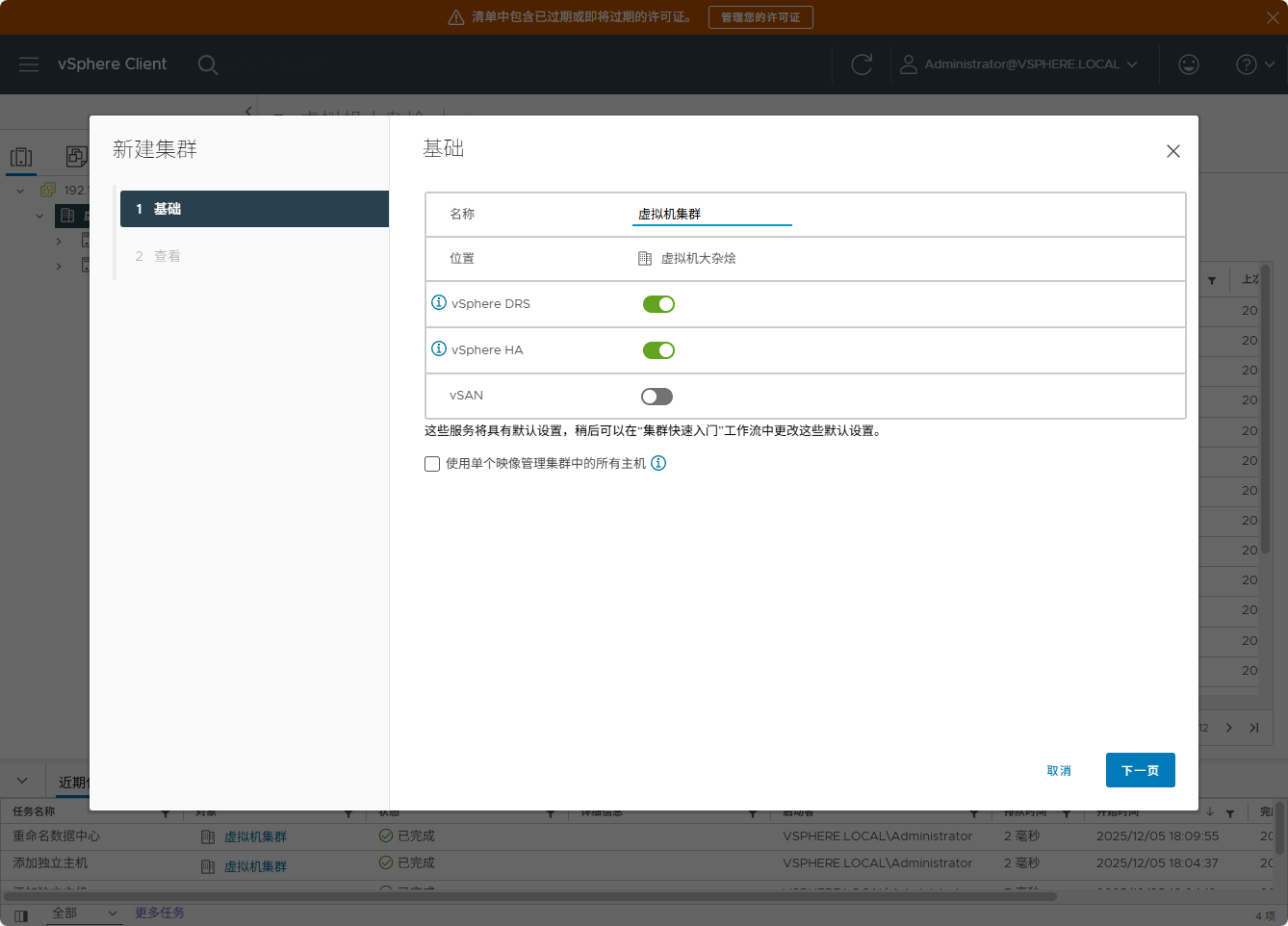Click the vSphere HA info icon
This screenshot has width=1288, height=926.
tap(439, 348)
